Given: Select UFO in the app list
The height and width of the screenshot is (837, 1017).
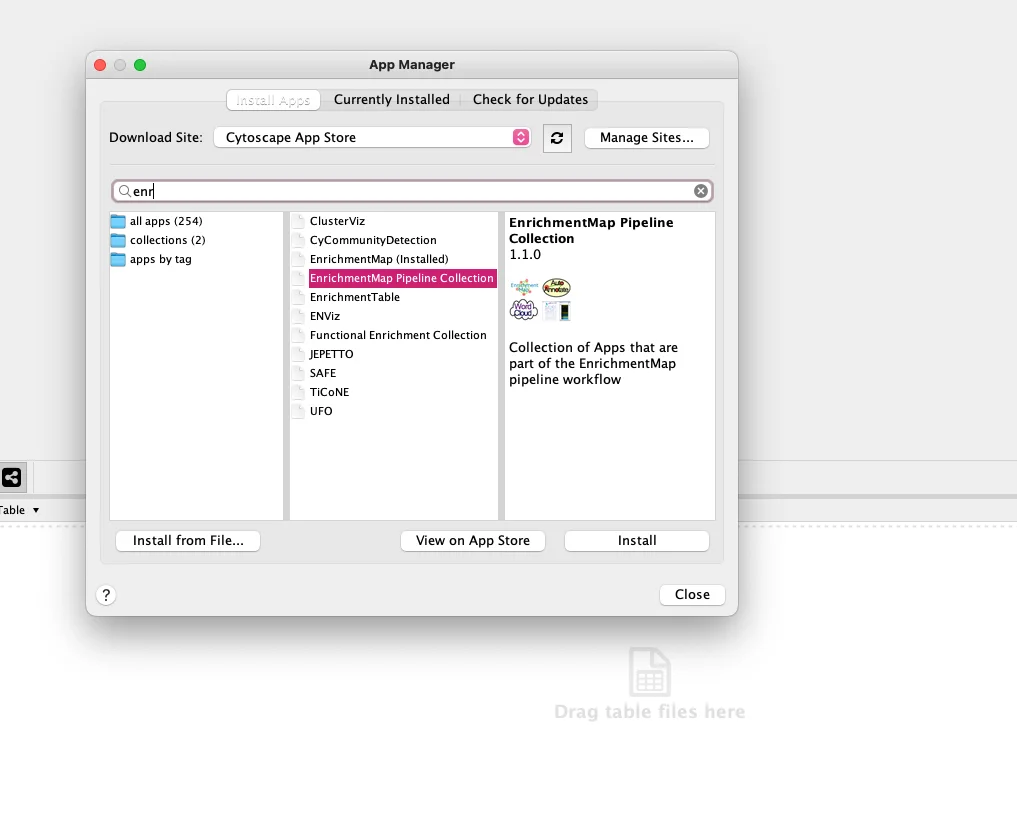Looking at the screenshot, I should point(320,411).
